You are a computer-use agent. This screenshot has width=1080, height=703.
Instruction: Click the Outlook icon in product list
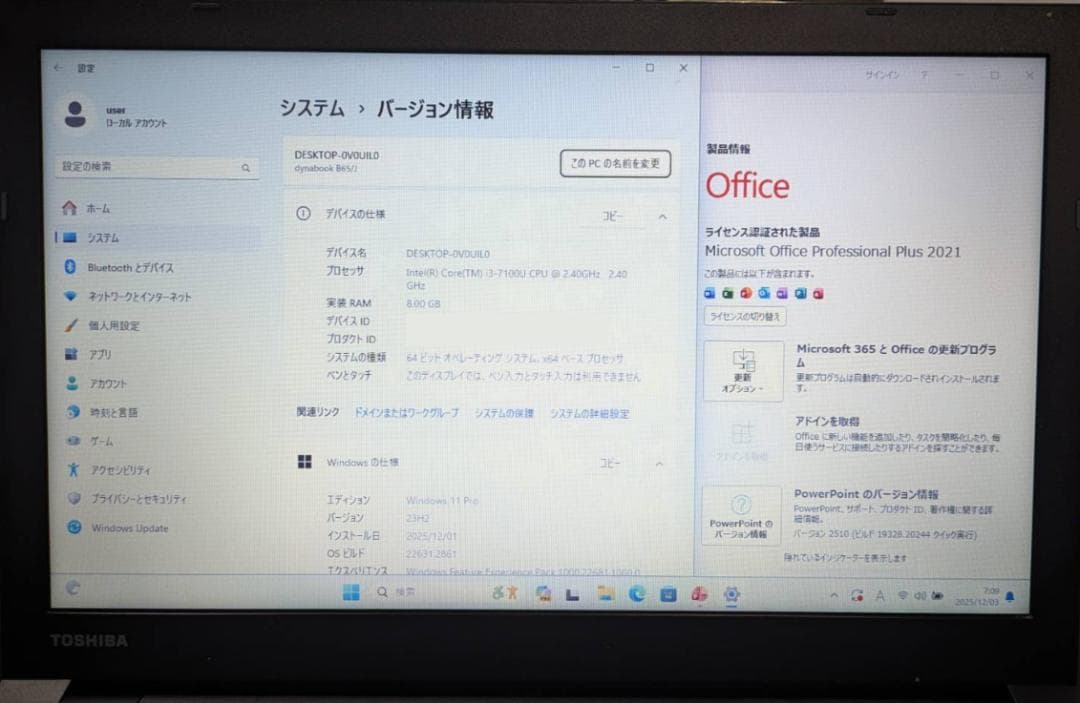(765, 293)
